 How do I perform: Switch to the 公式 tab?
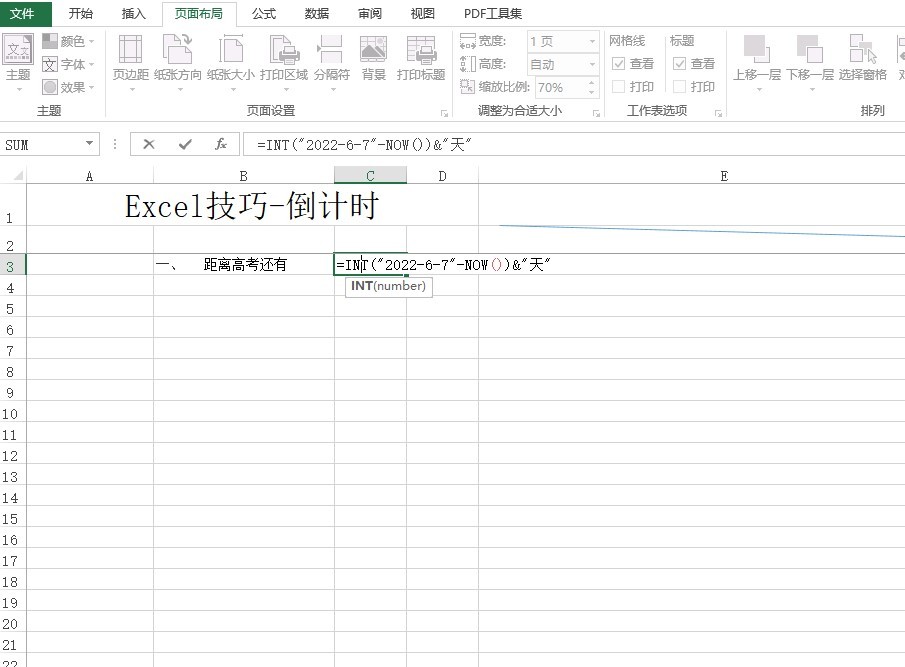pos(264,13)
